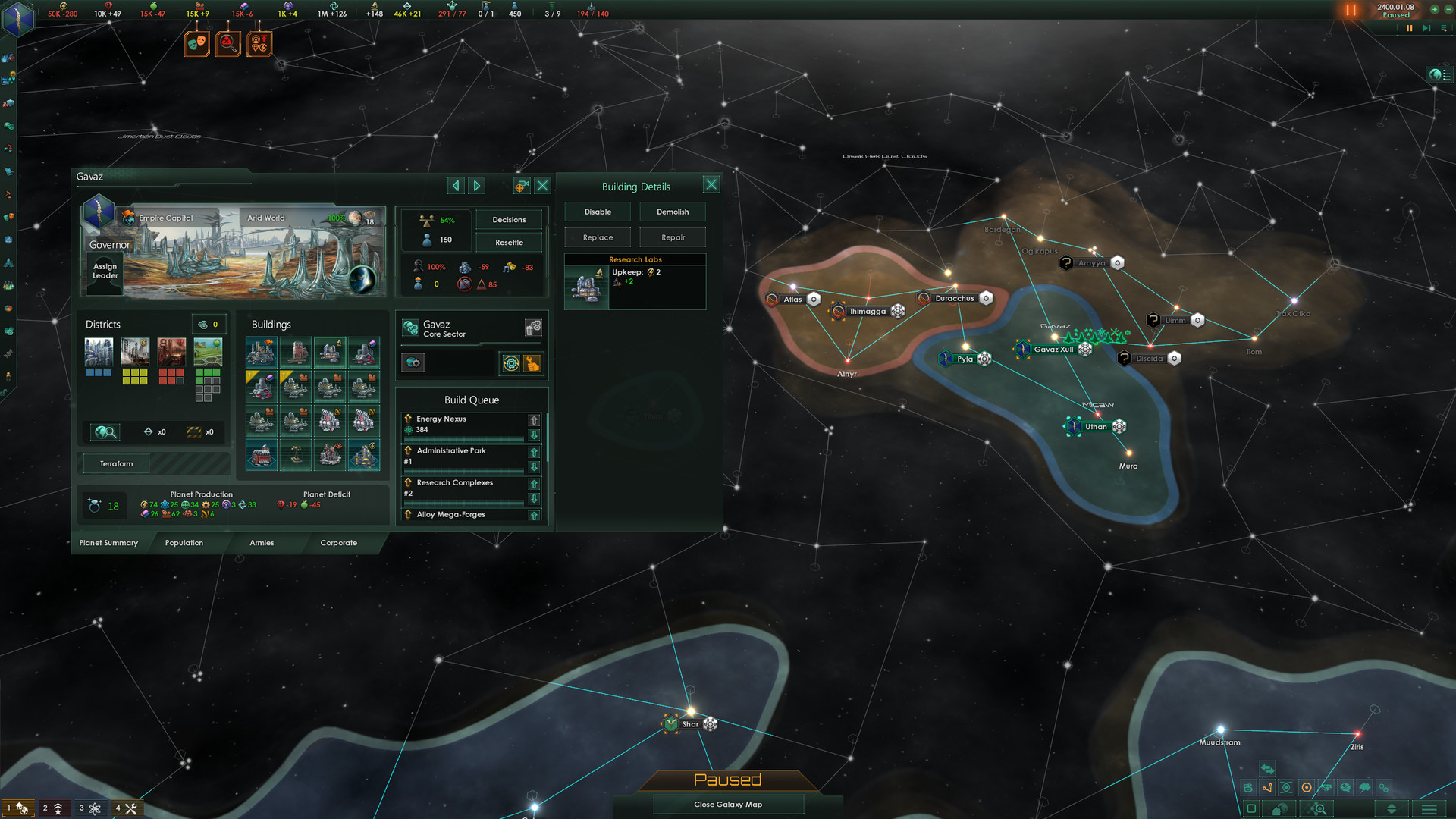Select the planet terraform icon

click(113, 463)
